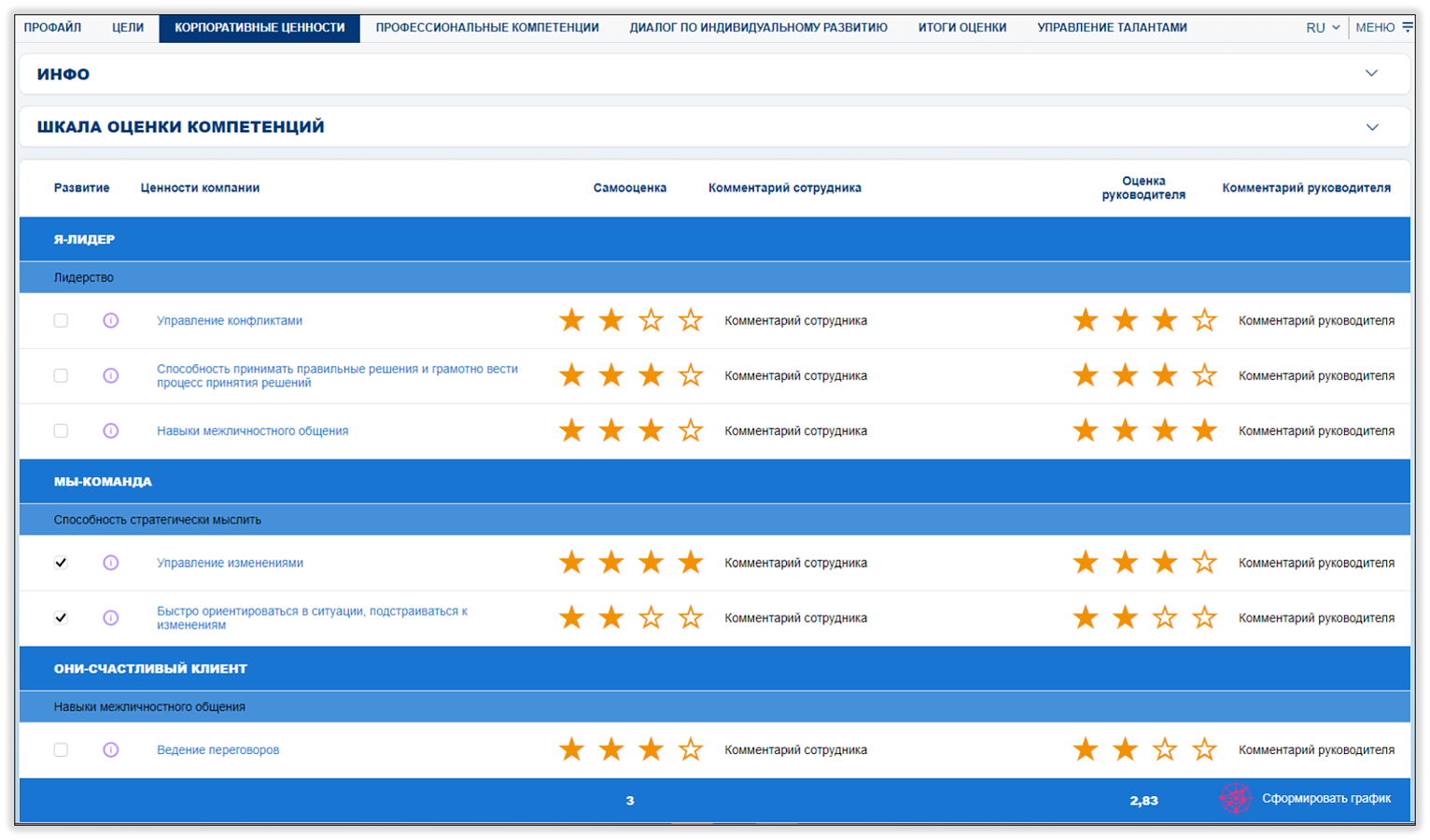The height and width of the screenshot is (840, 1430).
Task: Click the Лидерство subsection row
Action: point(714,277)
